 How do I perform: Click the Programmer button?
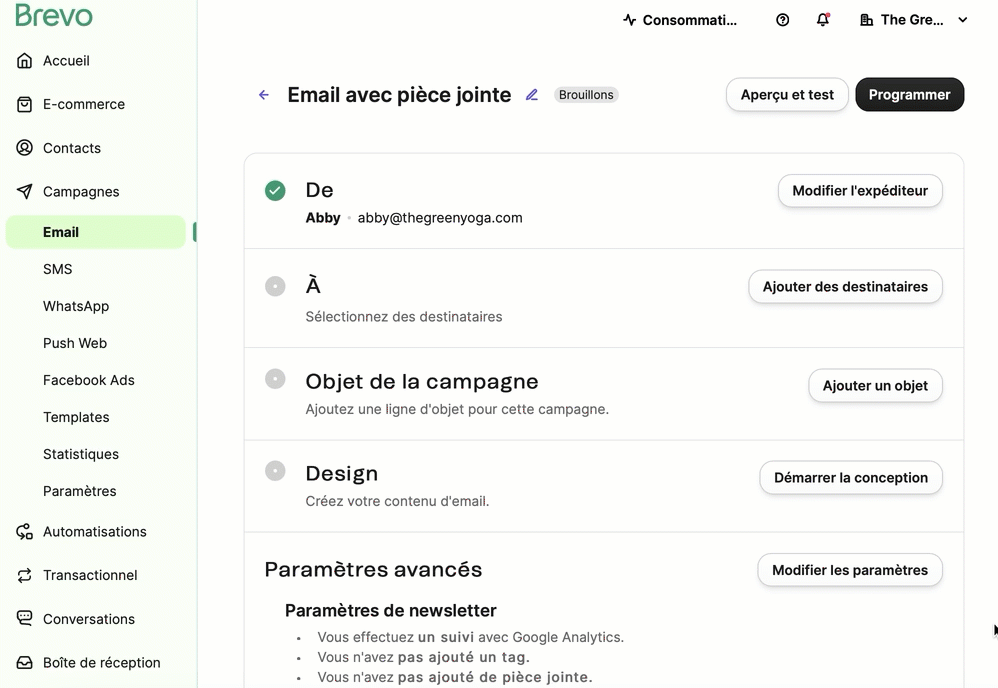click(910, 95)
